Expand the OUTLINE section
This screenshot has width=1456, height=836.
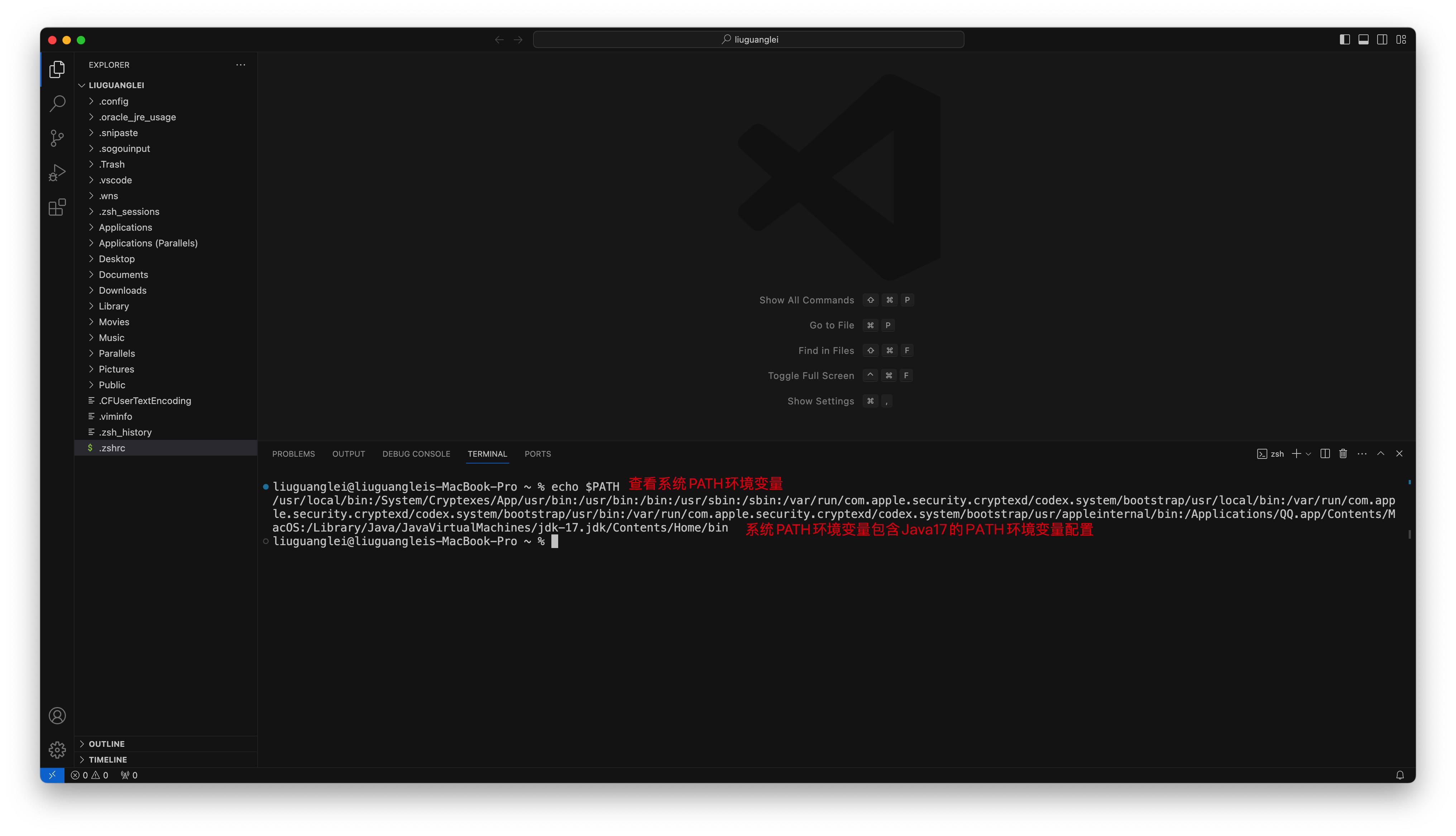click(x=166, y=744)
